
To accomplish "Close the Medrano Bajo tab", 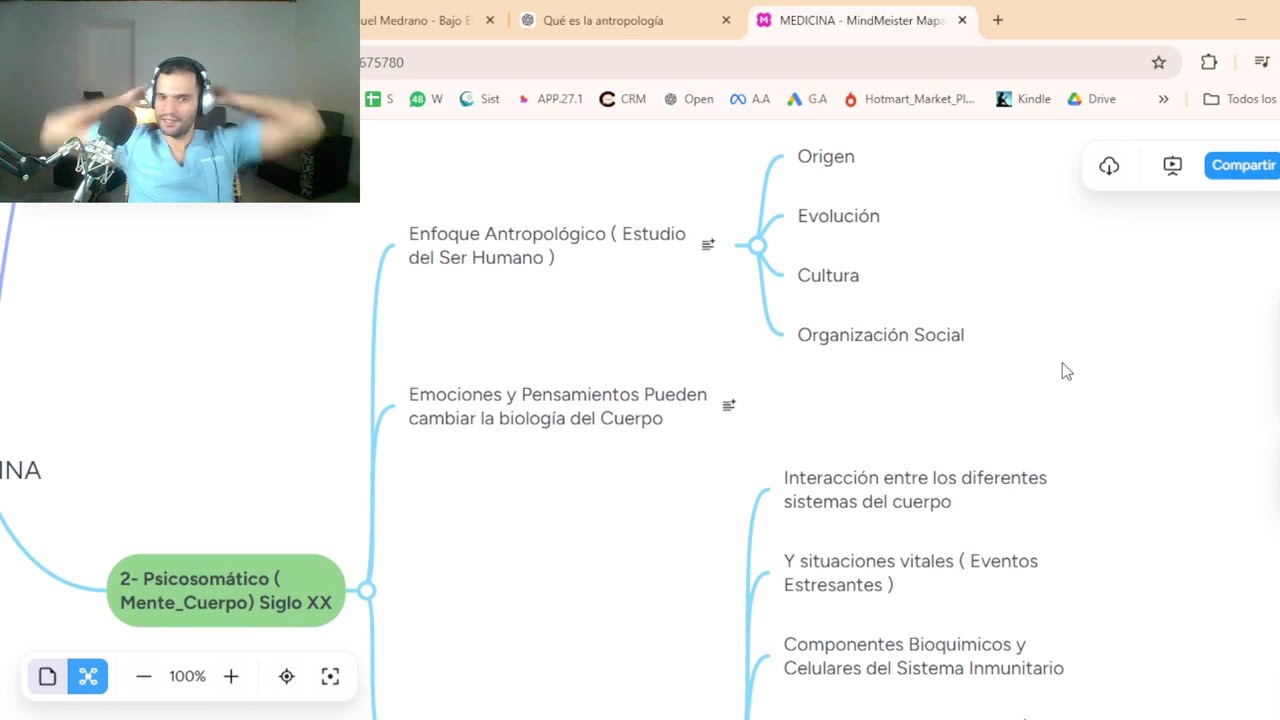I will (490, 20).
